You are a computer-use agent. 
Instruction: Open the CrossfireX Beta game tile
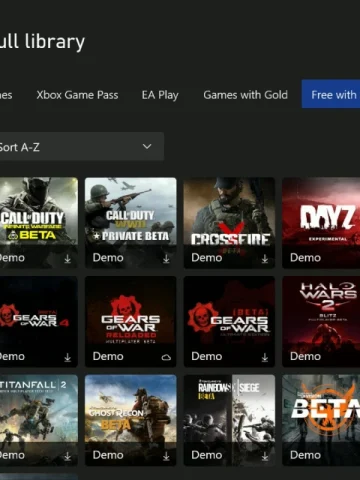point(229,223)
